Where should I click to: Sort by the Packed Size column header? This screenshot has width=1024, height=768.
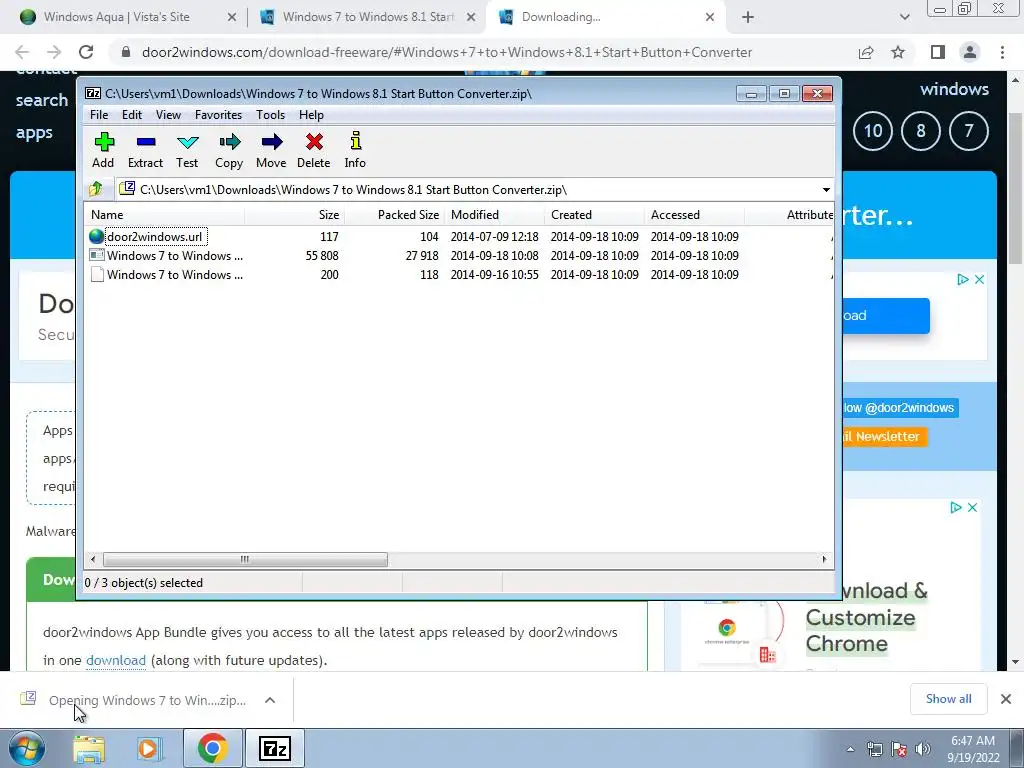(394, 215)
